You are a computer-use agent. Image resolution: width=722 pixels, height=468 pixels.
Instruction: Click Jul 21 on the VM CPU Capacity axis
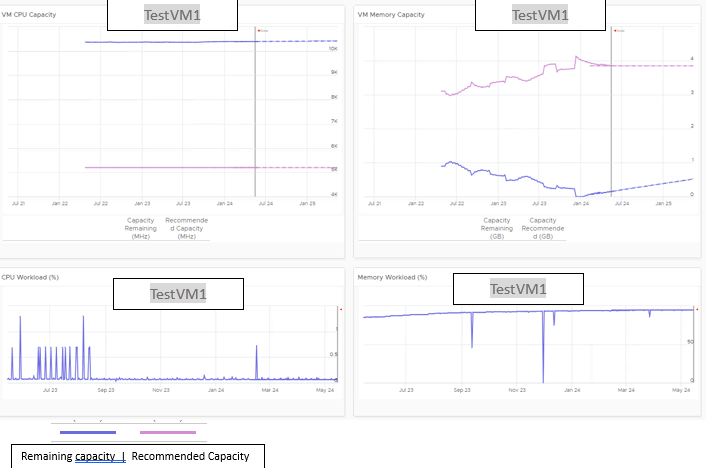point(18,203)
